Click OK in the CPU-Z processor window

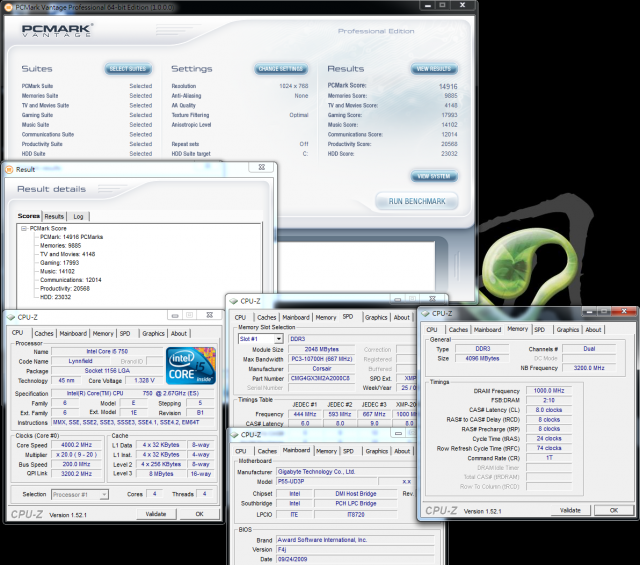[199, 514]
